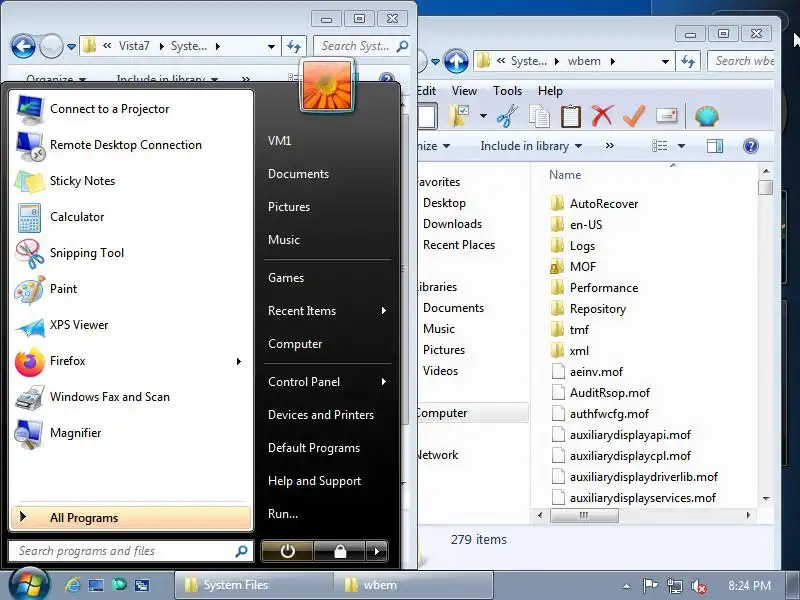Click the envelope icon in wbem toolbar
Viewport: 800px width, 600px height.
[x=666, y=116]
